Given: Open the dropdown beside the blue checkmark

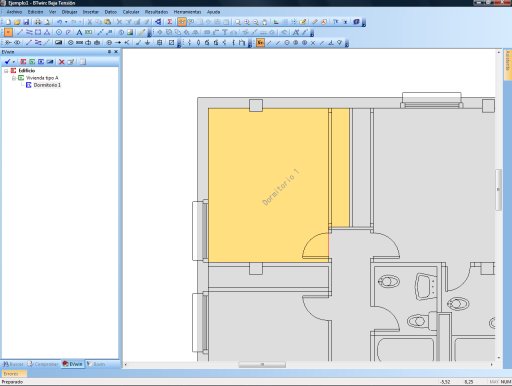Looking at the screenshot, I should [x=14, y=62].
